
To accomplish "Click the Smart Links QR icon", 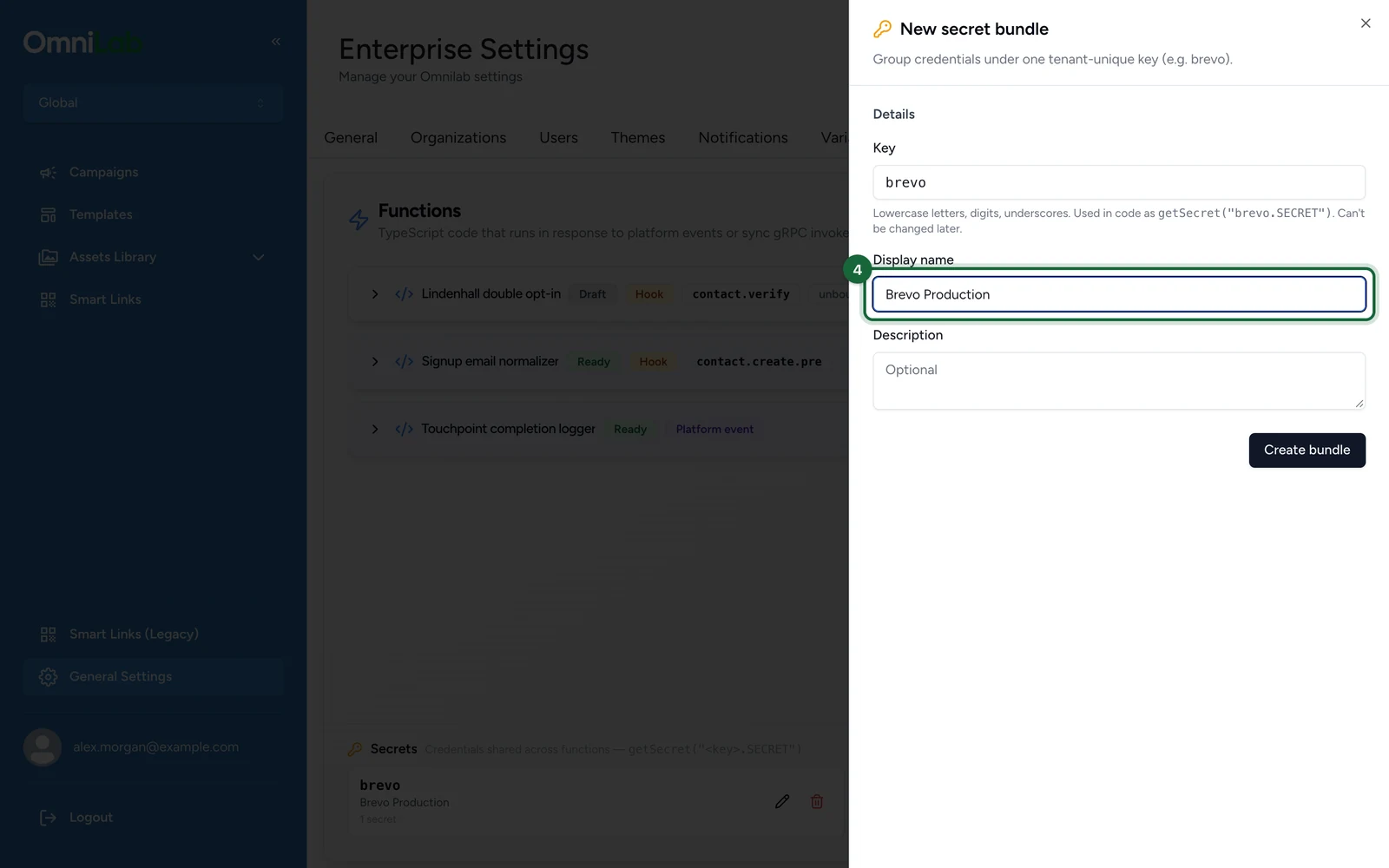I will [48, 299].
